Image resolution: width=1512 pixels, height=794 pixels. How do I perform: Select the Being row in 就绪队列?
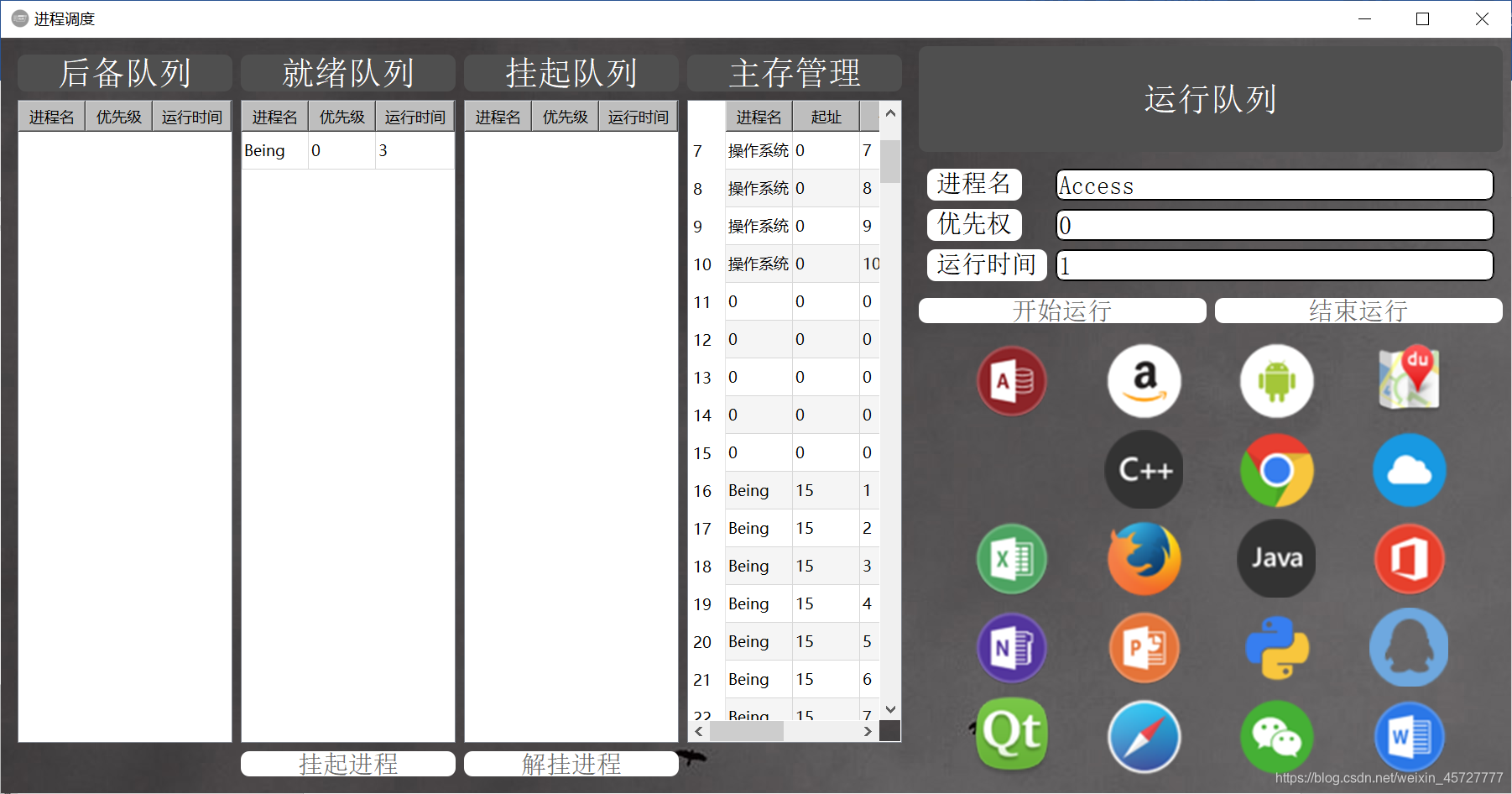pyautogui.click(x=348, y=150)
